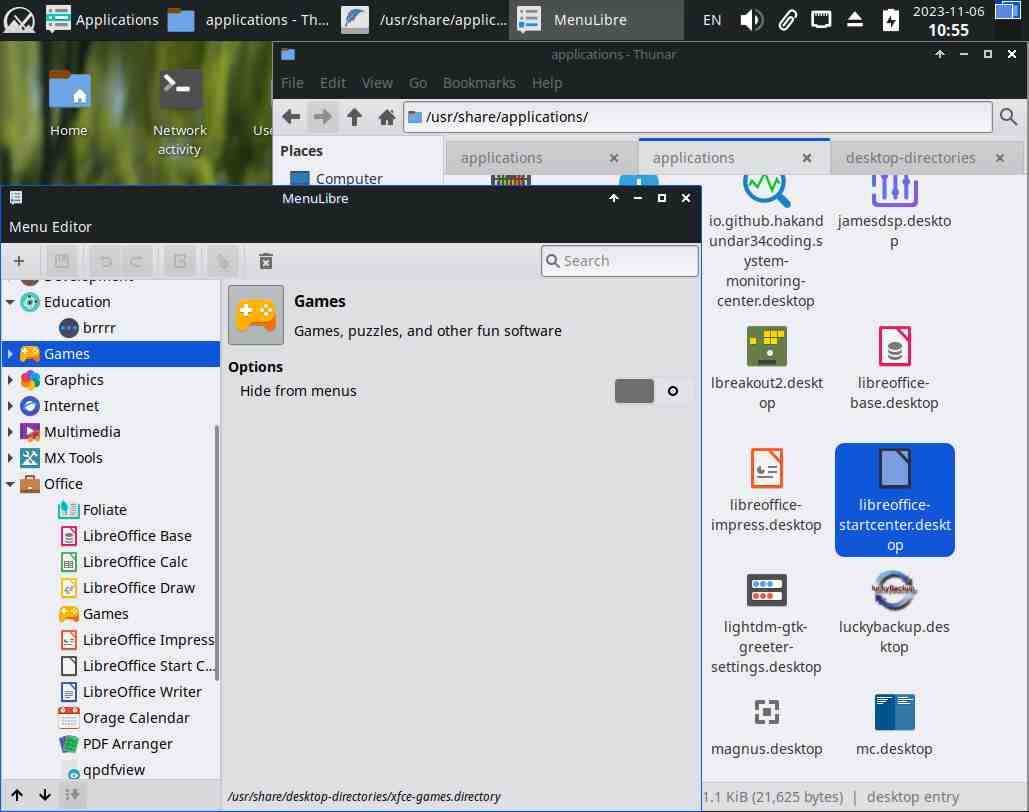Go to parent folder in Thunar
Screen dimensions: 1029x812
[354, 117]
